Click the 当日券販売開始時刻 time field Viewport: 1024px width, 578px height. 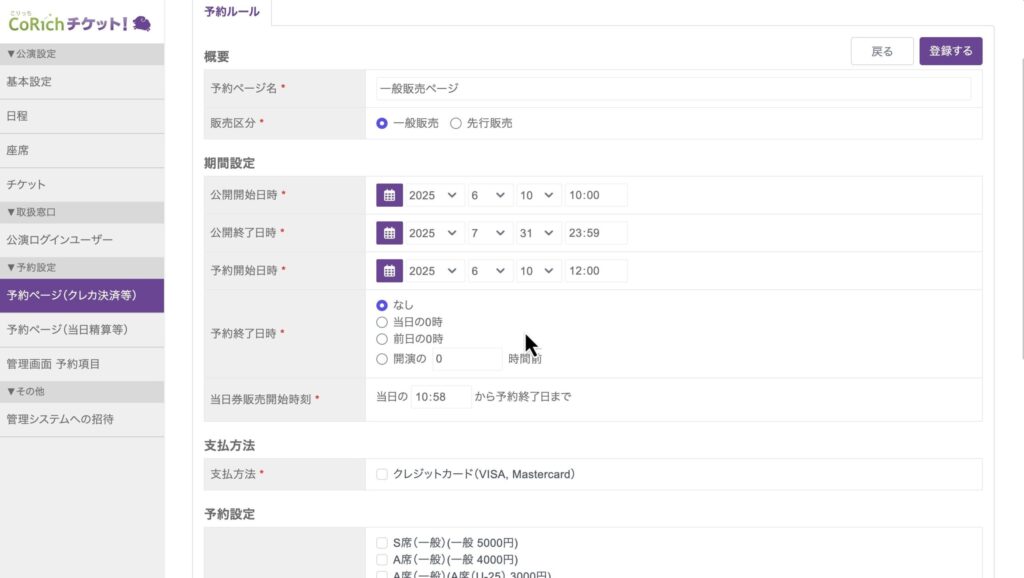441,397
